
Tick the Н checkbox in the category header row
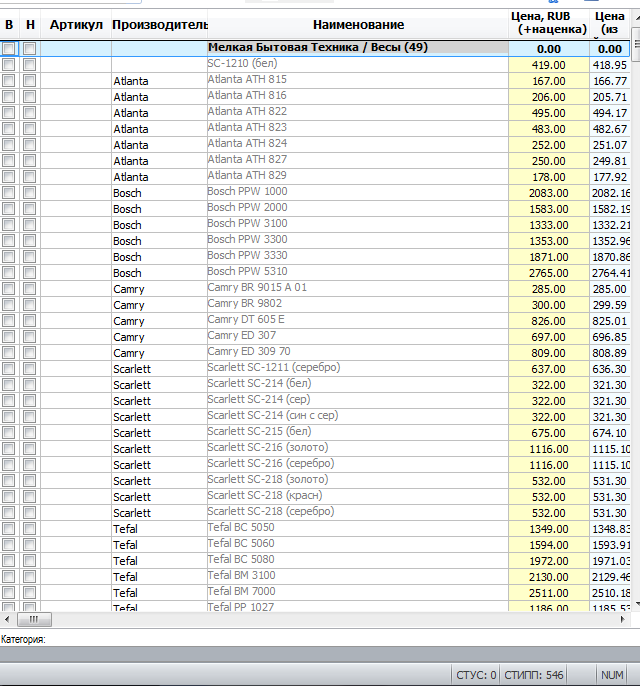(29, 49)
